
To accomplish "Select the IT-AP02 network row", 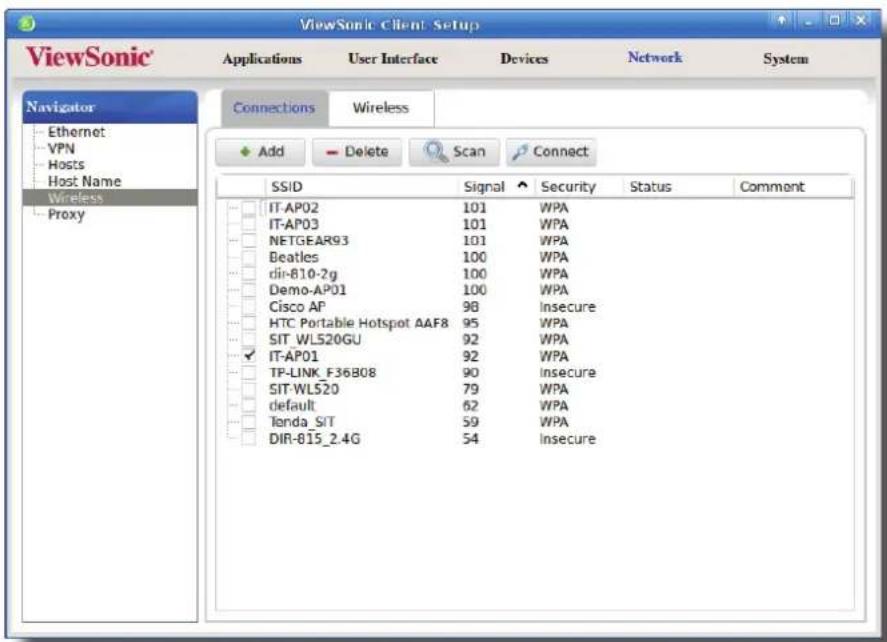I will click(535, 208).
